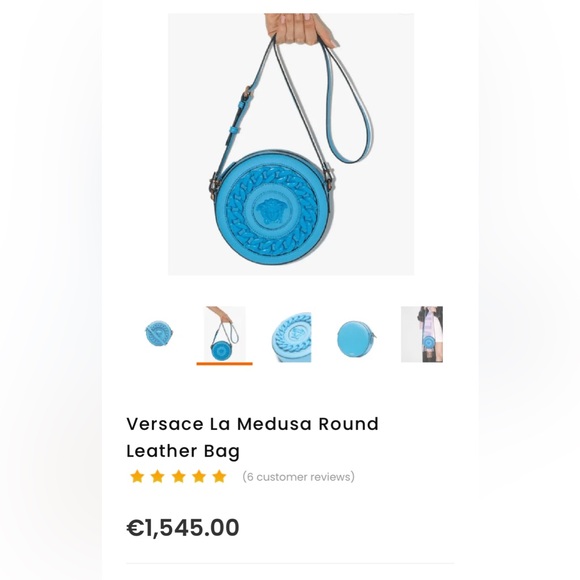This screenshot has height=580, width=580.
Task: Click the fourth rating star
Action: (199, 476)
